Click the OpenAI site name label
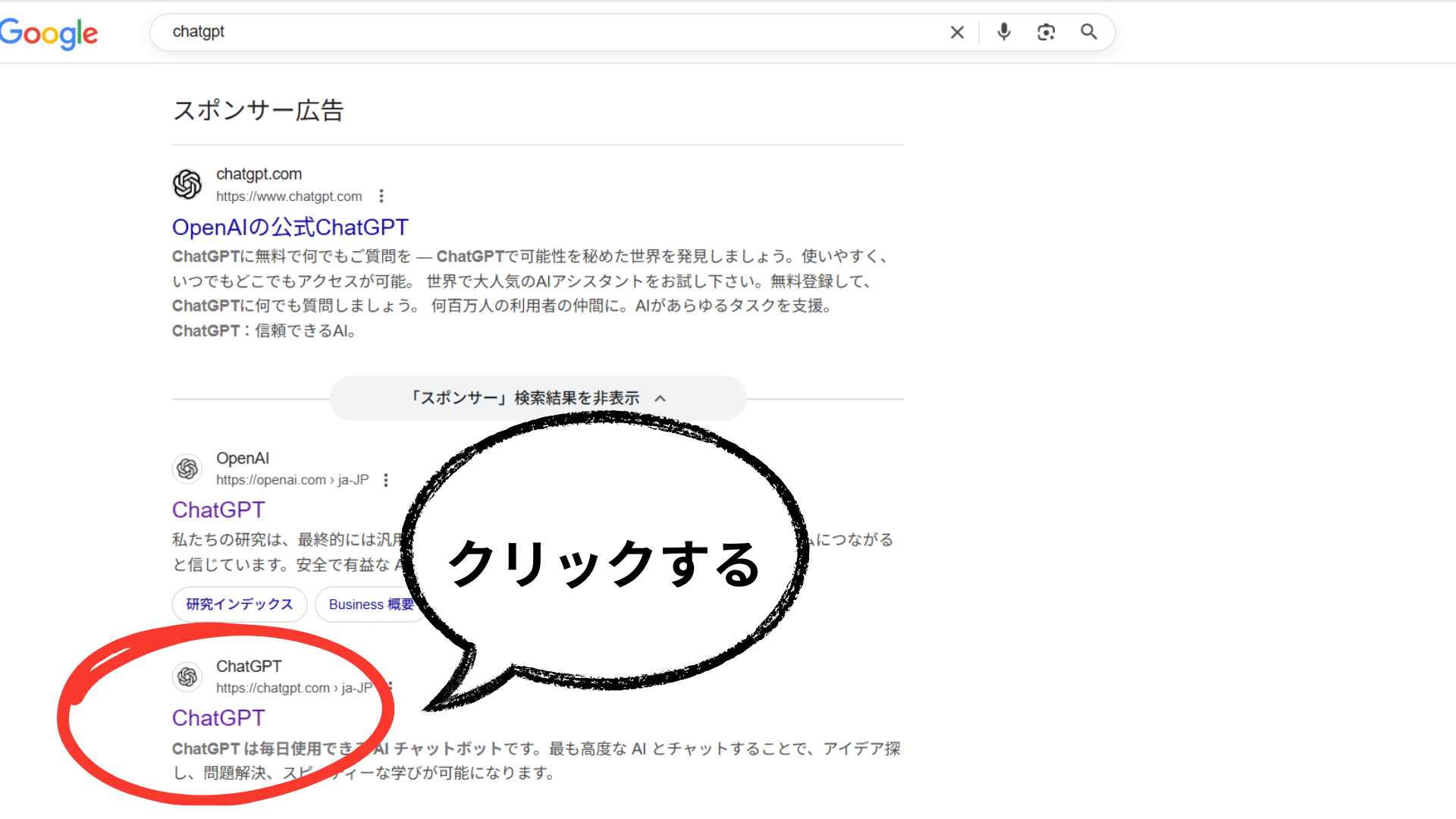This screenshot has width=1456, height=819. 243,458
